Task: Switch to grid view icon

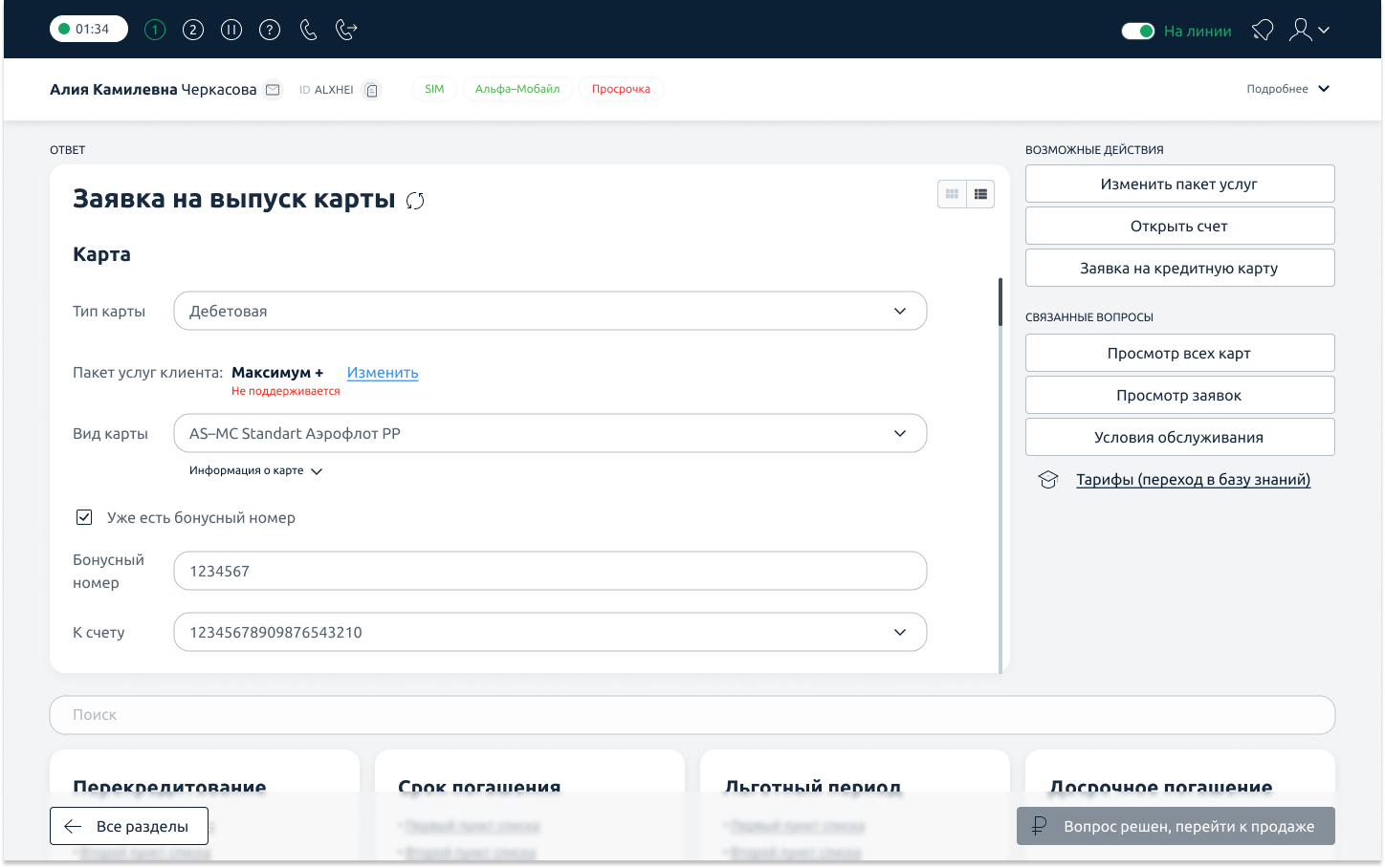Action: [952, 194]
